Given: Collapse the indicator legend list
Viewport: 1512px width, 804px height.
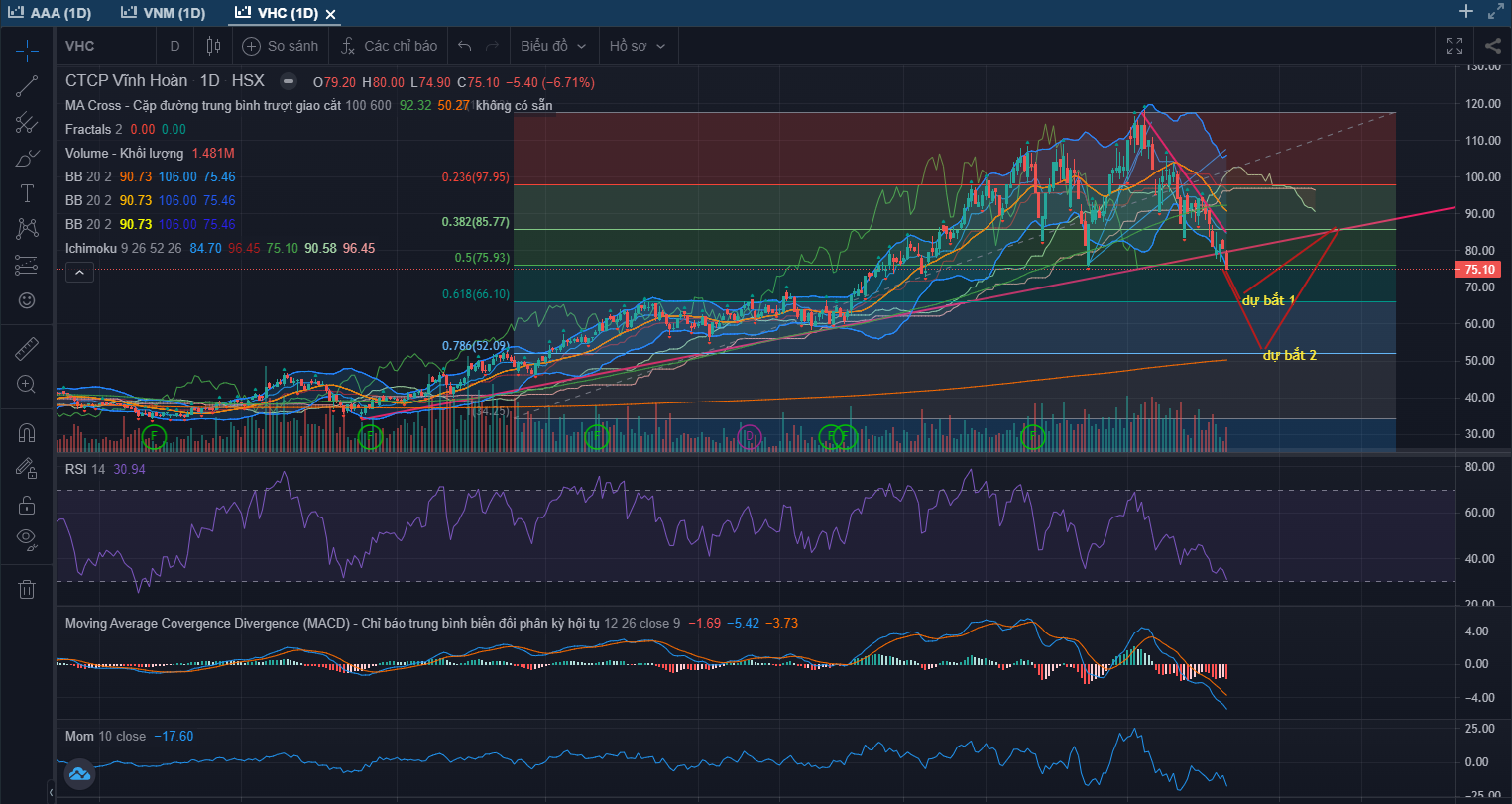Looking at the screenshot, I should 80,272.
